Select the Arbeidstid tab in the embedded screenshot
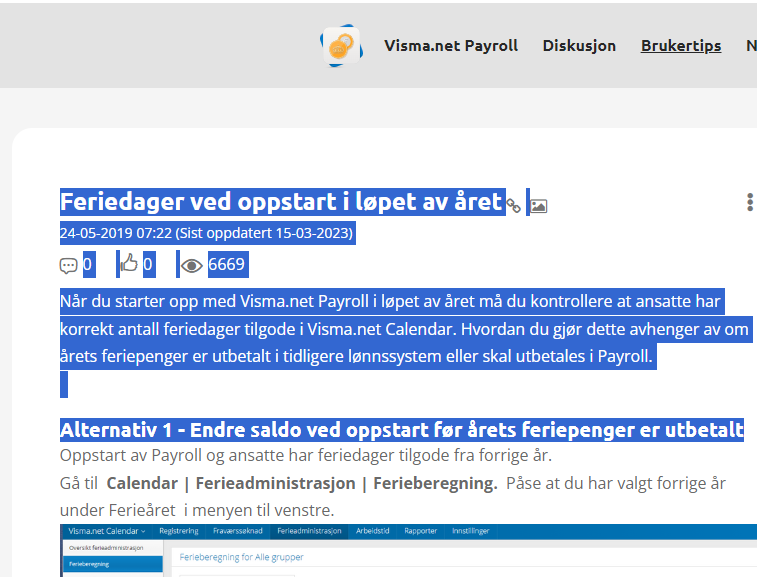The height and width of the screenshot is (577, 757). click(372, 531)
